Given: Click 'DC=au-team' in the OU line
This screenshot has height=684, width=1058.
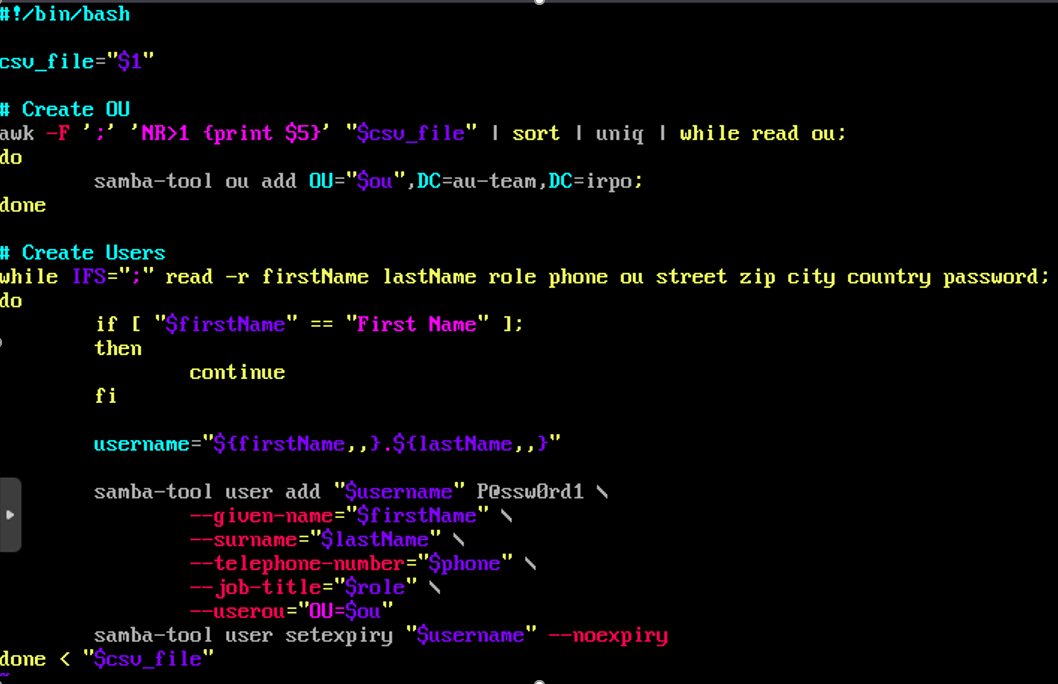Looking at the screenshot, I should pyautogui.click(x=476, y=181).
